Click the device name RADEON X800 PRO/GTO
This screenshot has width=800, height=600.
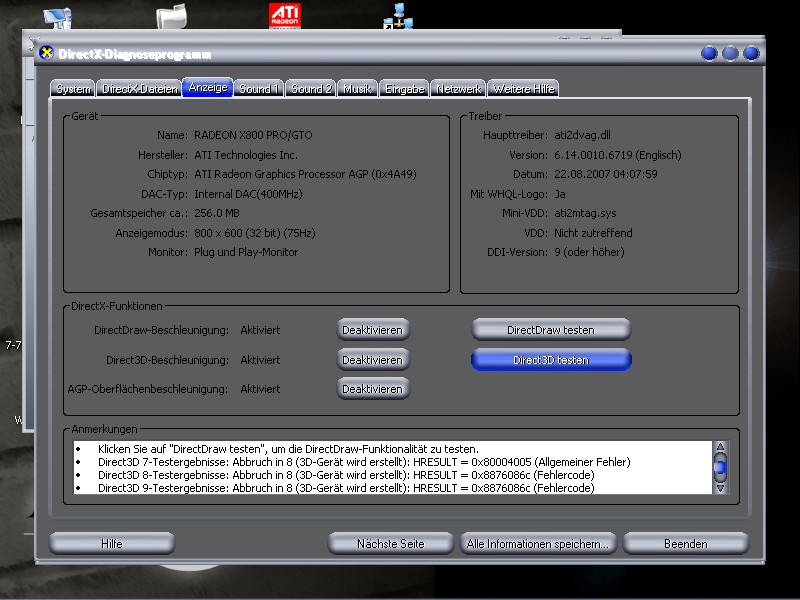click(253, 135)
